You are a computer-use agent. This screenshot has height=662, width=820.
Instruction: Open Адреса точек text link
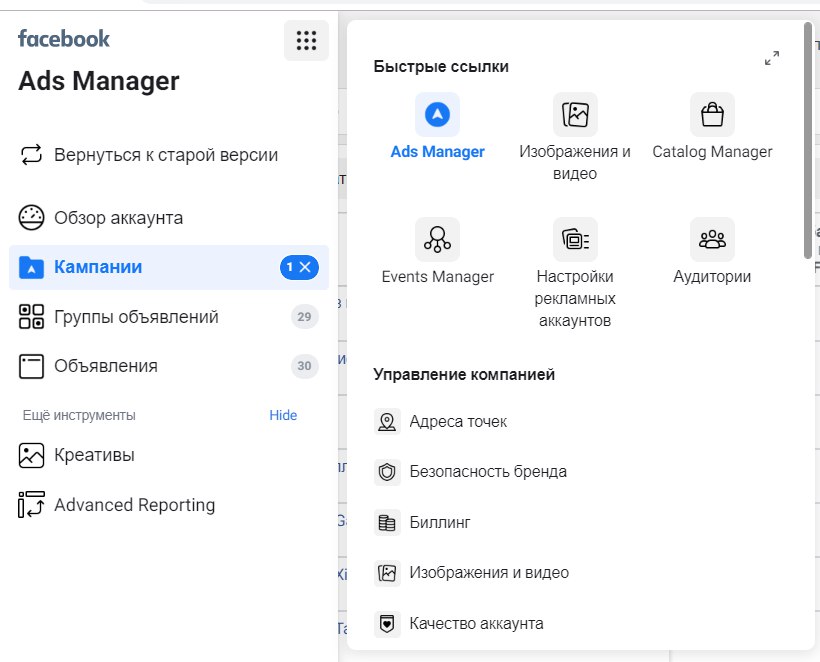[x=458, y=421]
